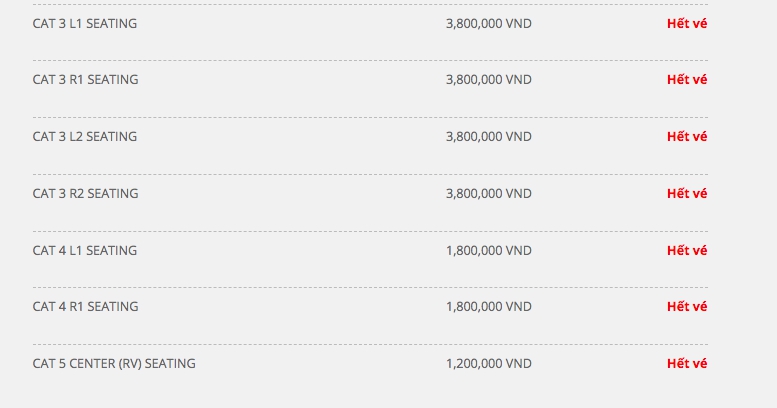Click the CAT 3 L1 SEATING label

(x=84, y=23)
